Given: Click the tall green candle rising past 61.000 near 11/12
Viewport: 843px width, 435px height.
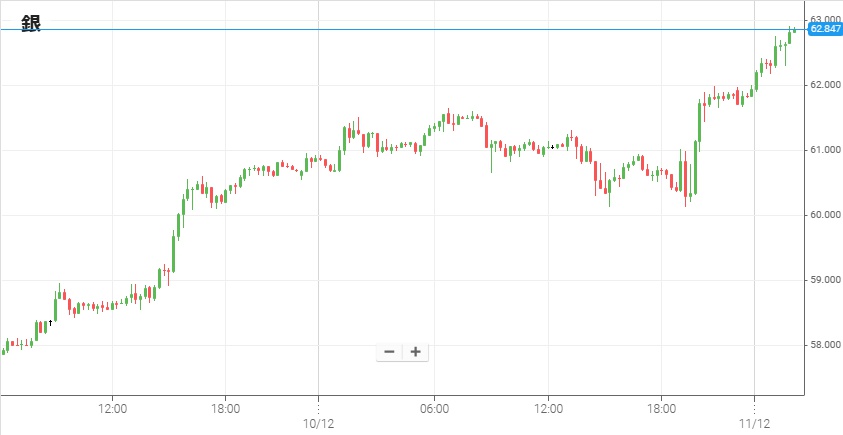Looking at the screenshot, I should click(697, 125).
